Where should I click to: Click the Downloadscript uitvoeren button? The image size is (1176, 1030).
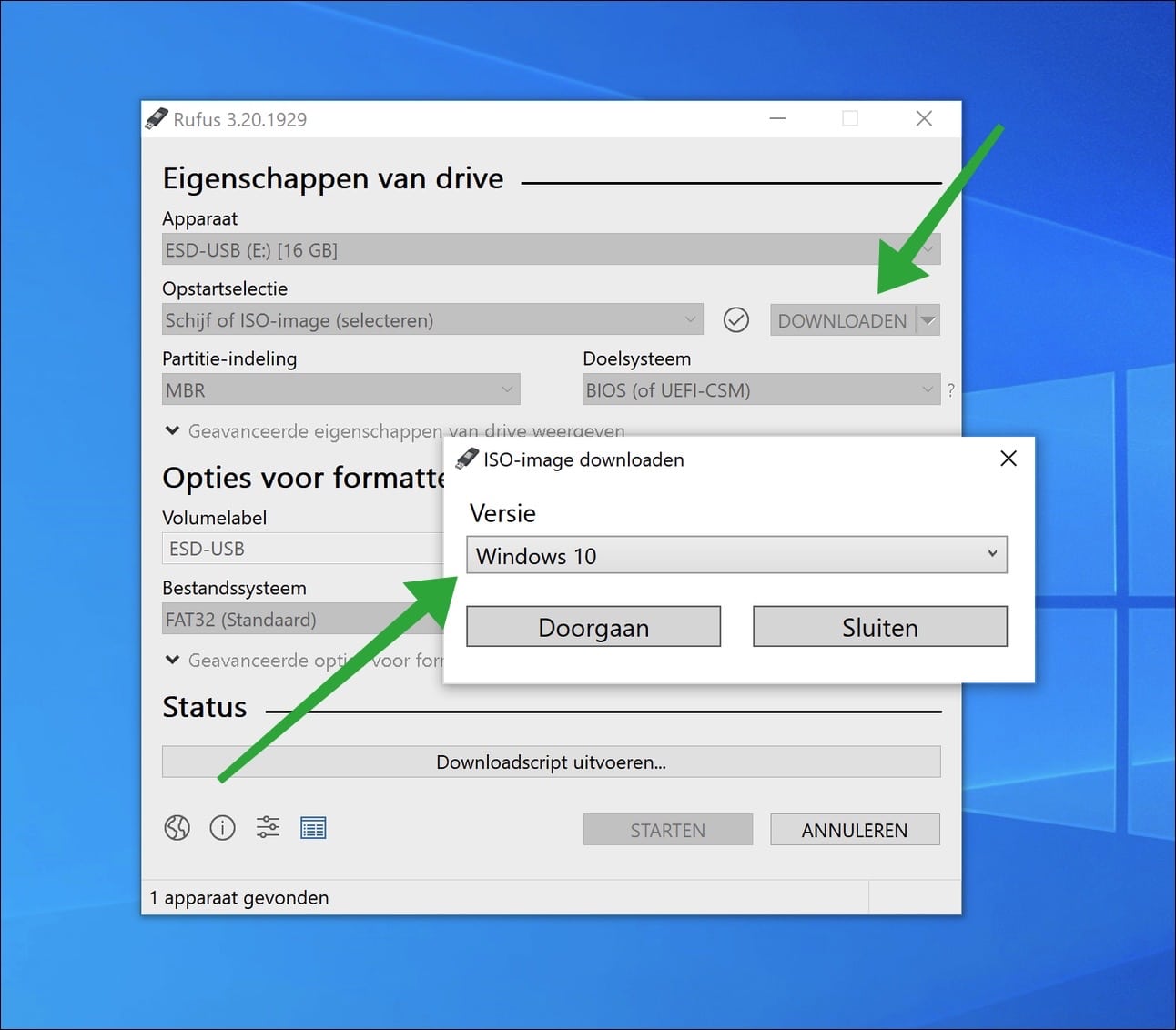point(551,762)
